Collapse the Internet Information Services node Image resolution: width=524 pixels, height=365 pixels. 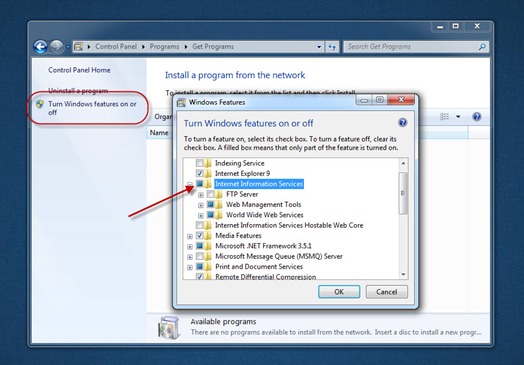pyautogui.click(x=190, y=184)
